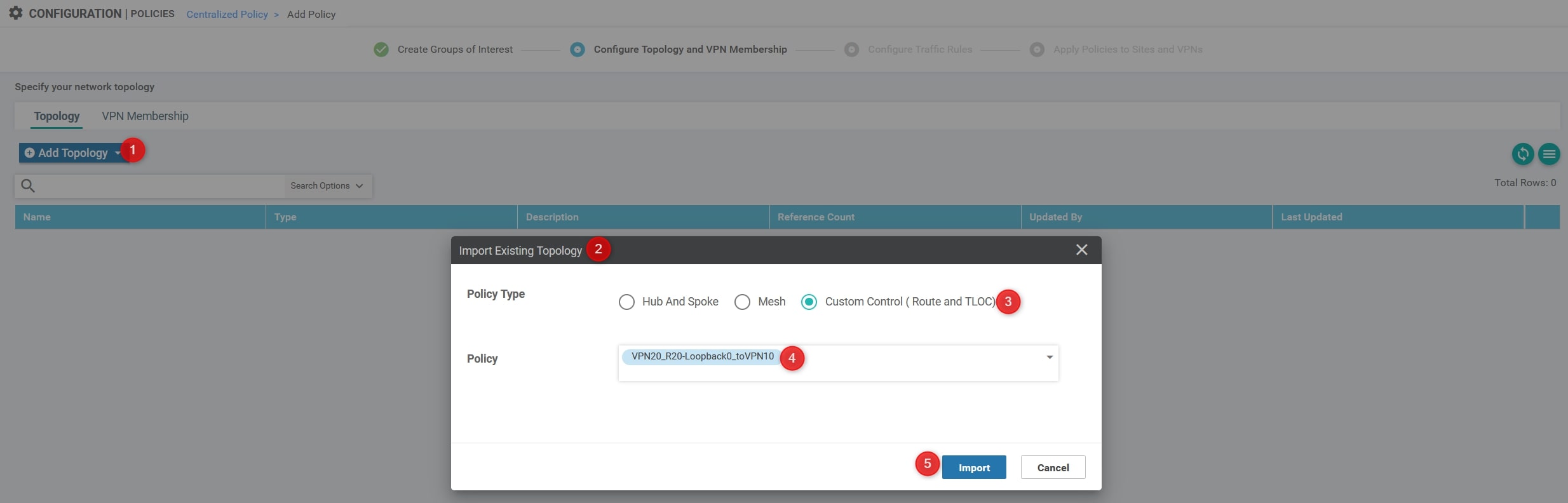Open the Centralized Policy breadcrumb link
Viewport: 1568px width, 503px height.
click(x=227, y=14)
